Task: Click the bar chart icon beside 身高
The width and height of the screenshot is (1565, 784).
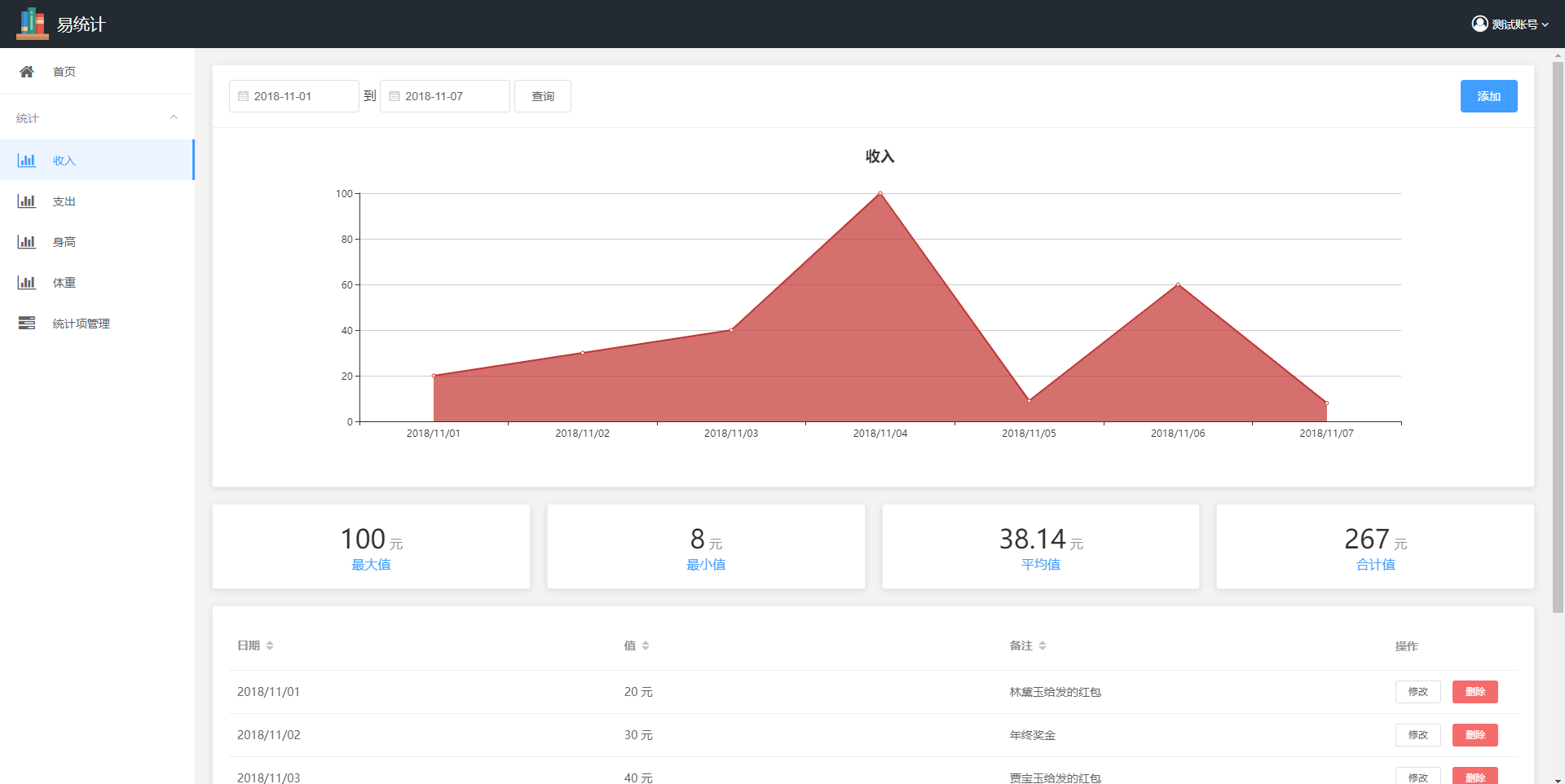Action: click(x=27, y=242)
